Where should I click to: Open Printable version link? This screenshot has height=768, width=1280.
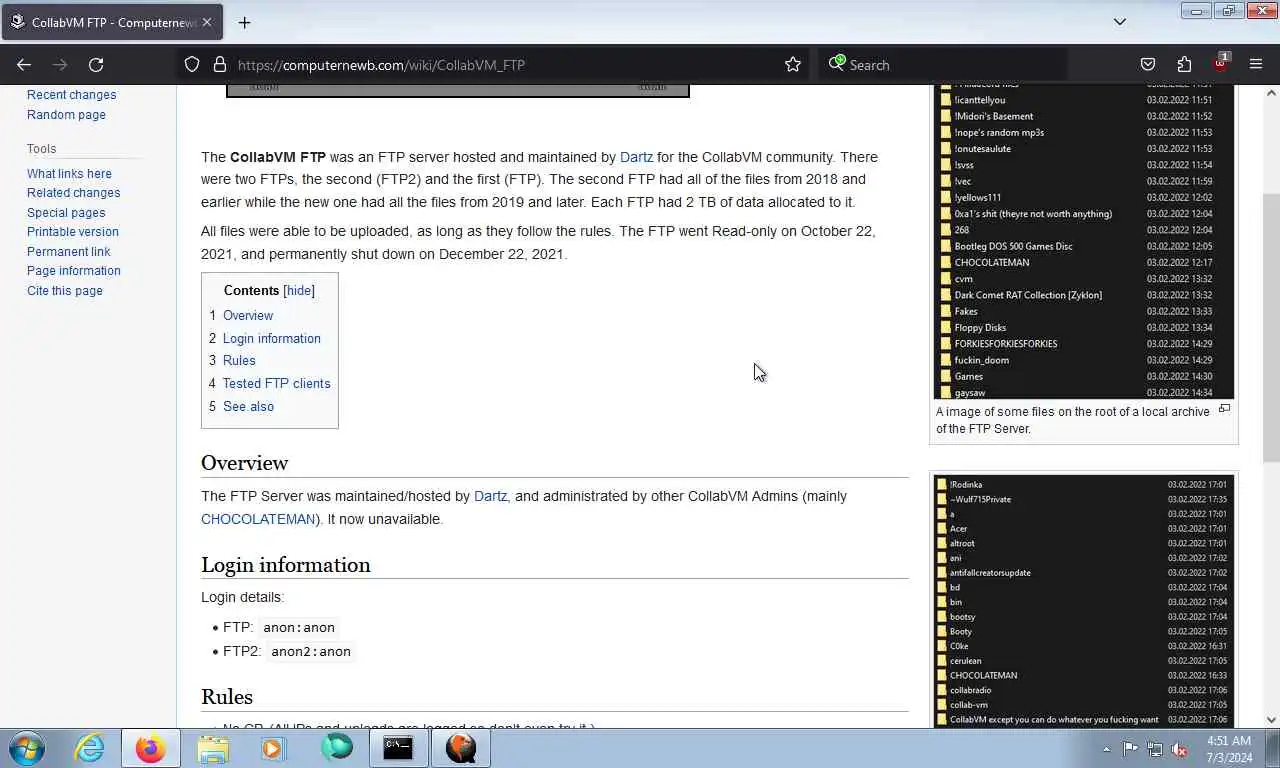(x=72, y=232)
